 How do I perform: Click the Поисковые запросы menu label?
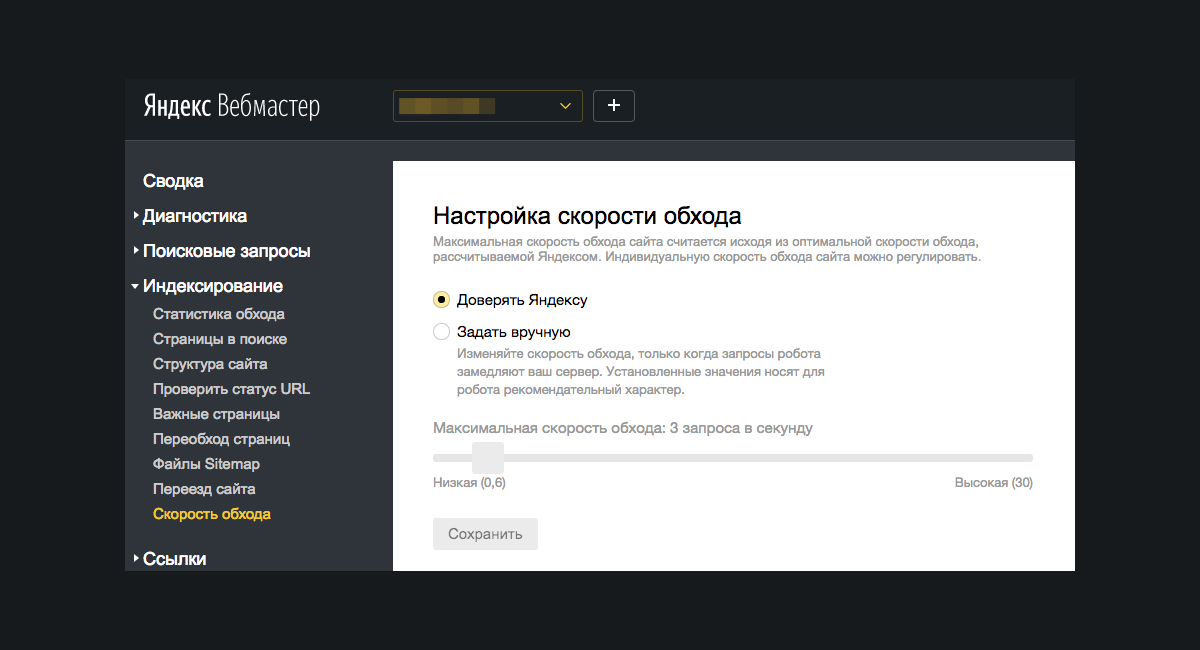pos(227,251)
